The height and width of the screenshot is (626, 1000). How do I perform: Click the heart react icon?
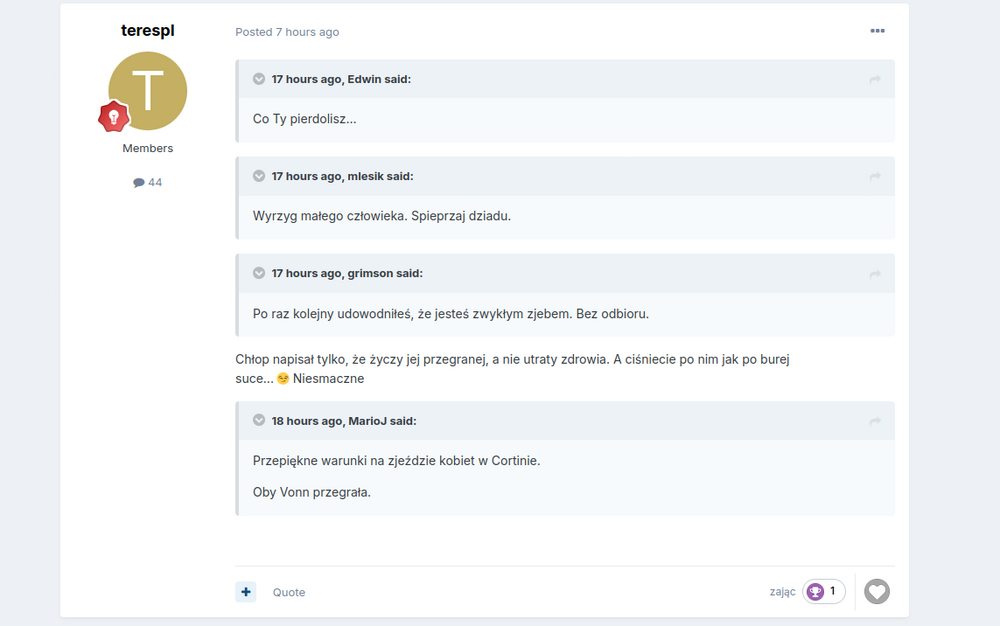(876, 592)
